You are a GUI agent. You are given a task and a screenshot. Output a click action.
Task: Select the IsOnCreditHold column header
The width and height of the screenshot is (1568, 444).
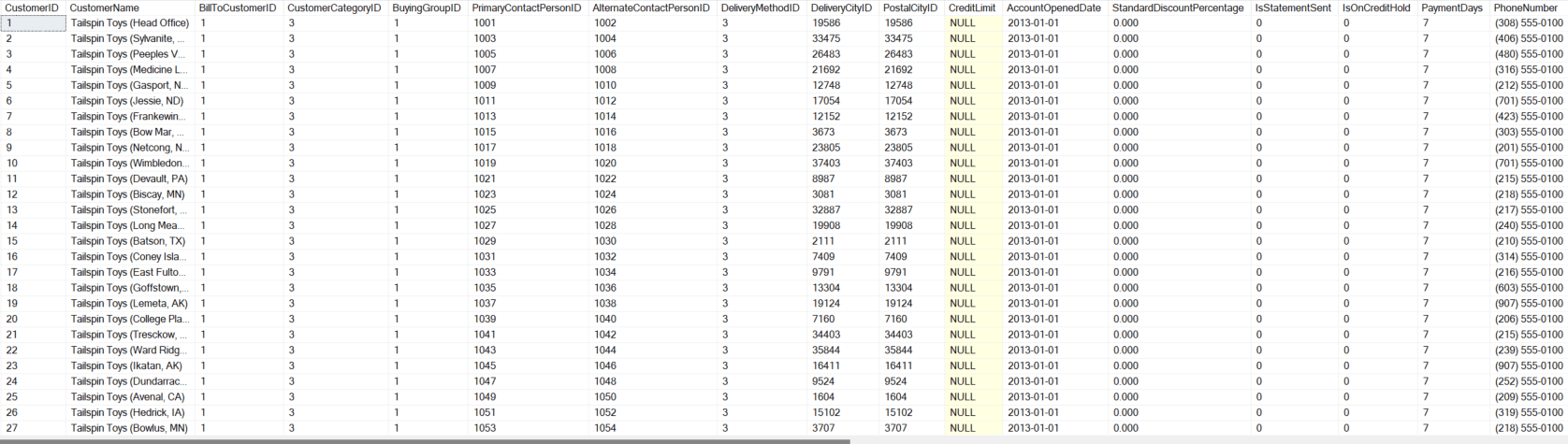coord(1378,7)
